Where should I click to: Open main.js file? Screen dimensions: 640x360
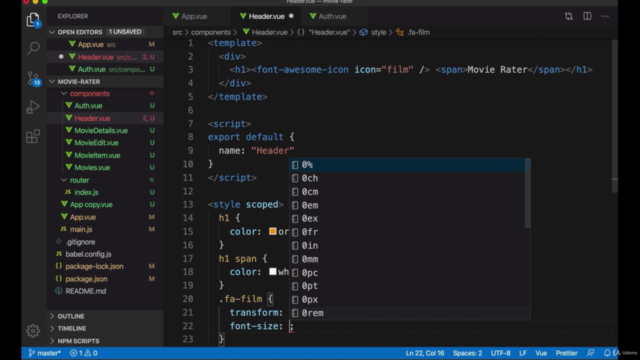(105, 229)
